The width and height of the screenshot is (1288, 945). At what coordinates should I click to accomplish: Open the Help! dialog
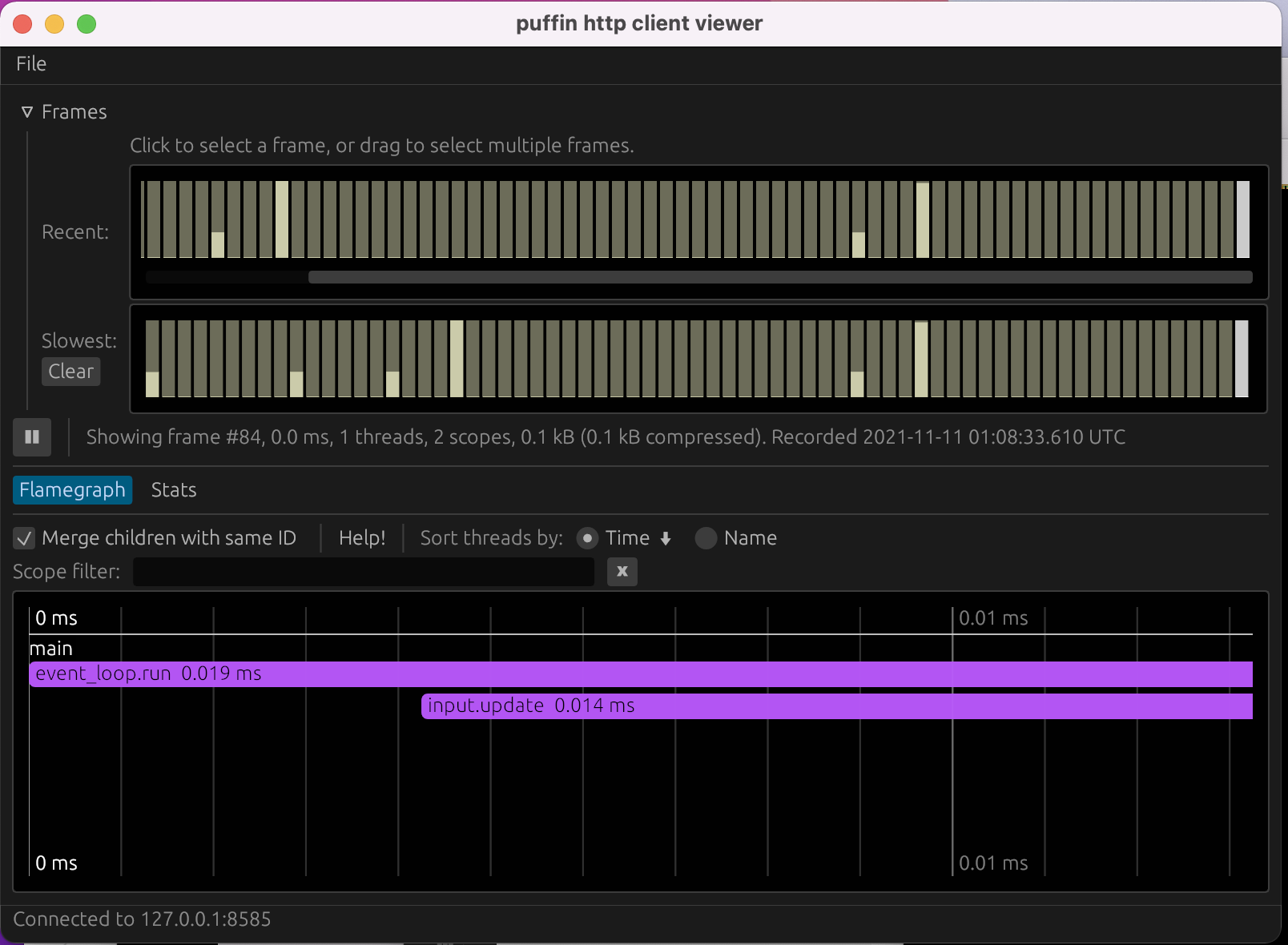pyautogui.click(x=362, y=538)
